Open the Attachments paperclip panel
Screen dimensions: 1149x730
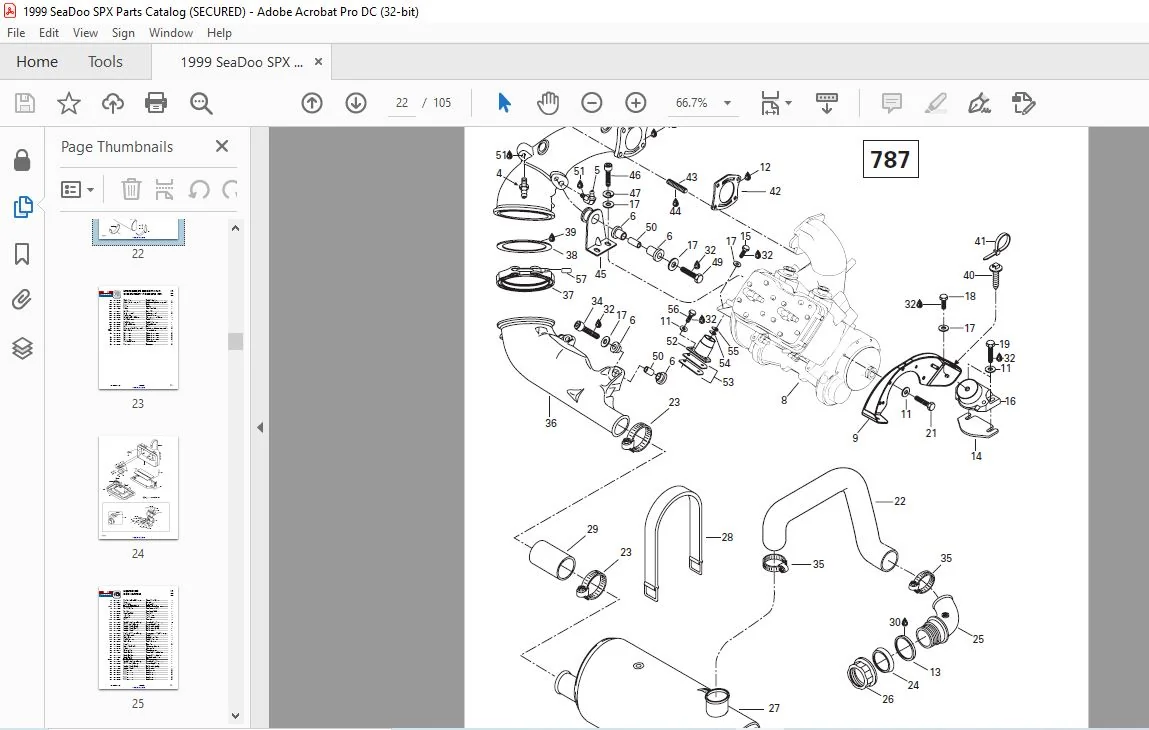pyautogui.click(x=22, y=300)
